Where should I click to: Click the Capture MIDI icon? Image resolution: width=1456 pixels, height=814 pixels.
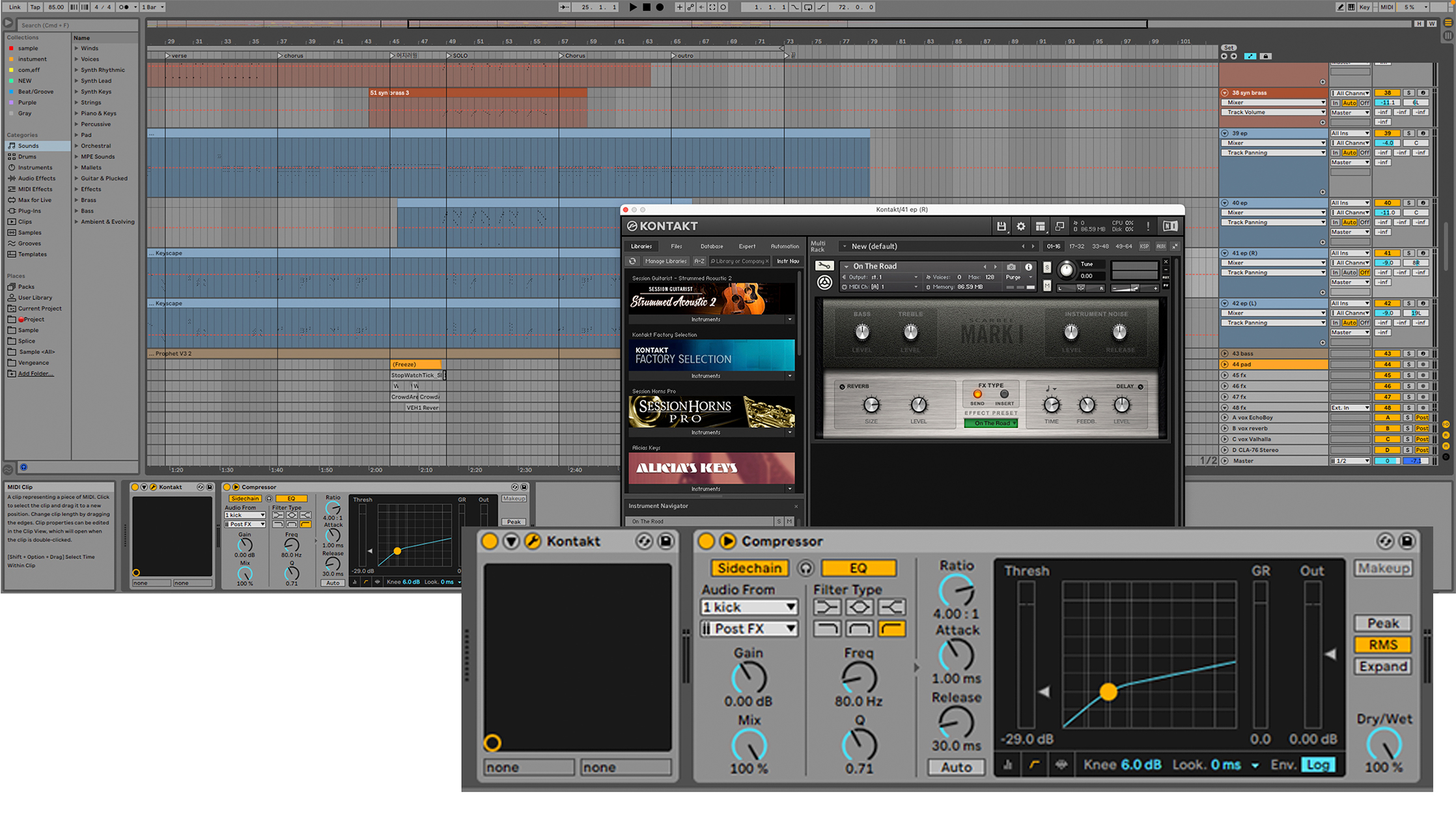coord(712,7)
